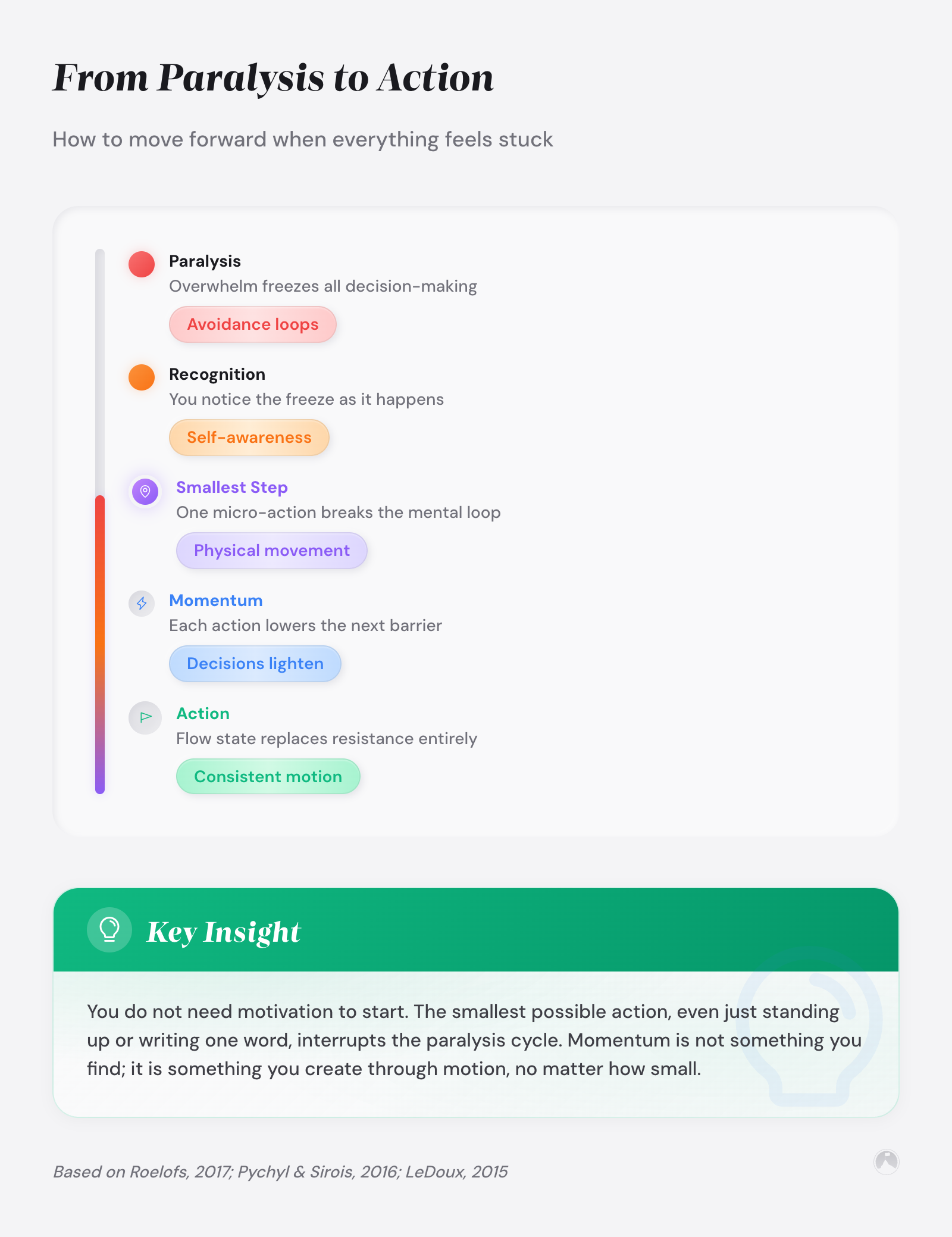Screen dimensions: 952x1237
Task: Click the Physical movement pill
Action: [272, 551]
